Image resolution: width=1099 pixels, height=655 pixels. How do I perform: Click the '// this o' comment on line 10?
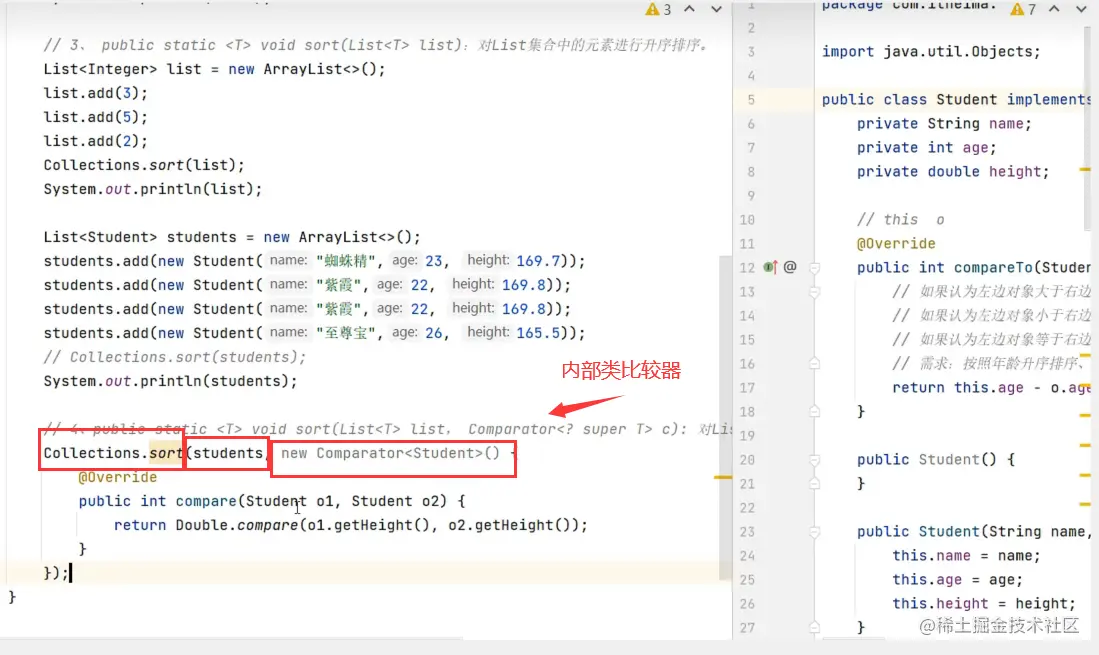point(901,220)
